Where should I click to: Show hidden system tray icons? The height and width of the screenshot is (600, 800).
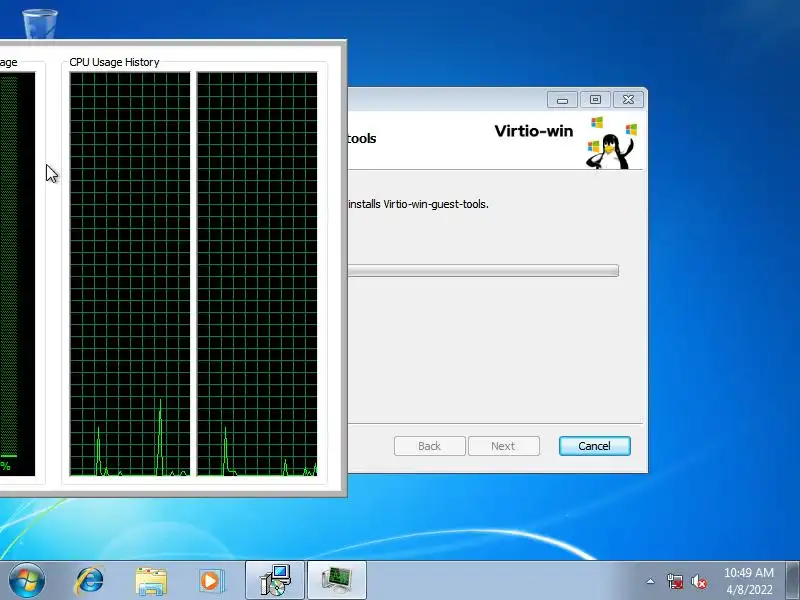point(651,581)
